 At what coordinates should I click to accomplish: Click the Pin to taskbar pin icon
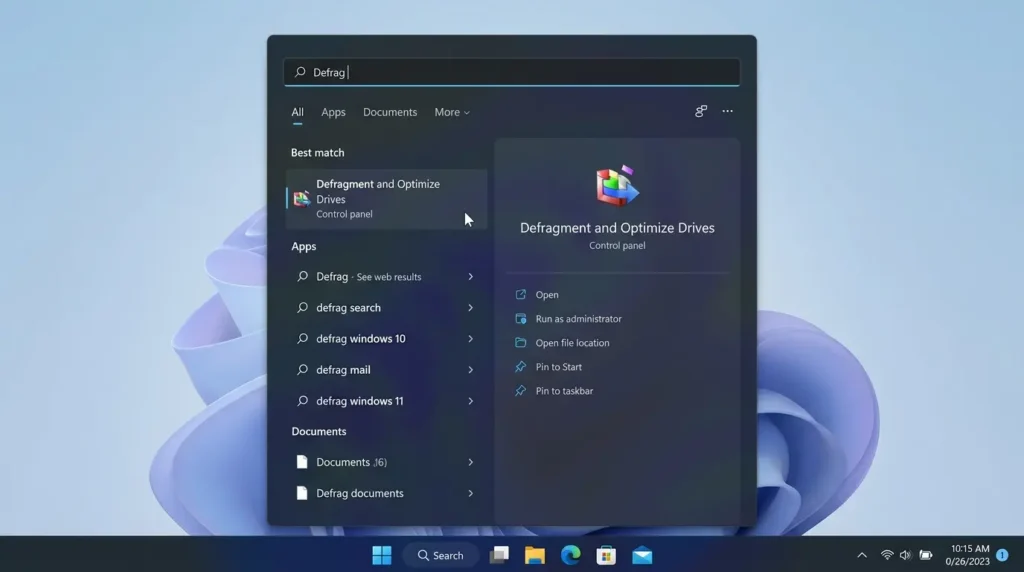[x=520, y=390]
